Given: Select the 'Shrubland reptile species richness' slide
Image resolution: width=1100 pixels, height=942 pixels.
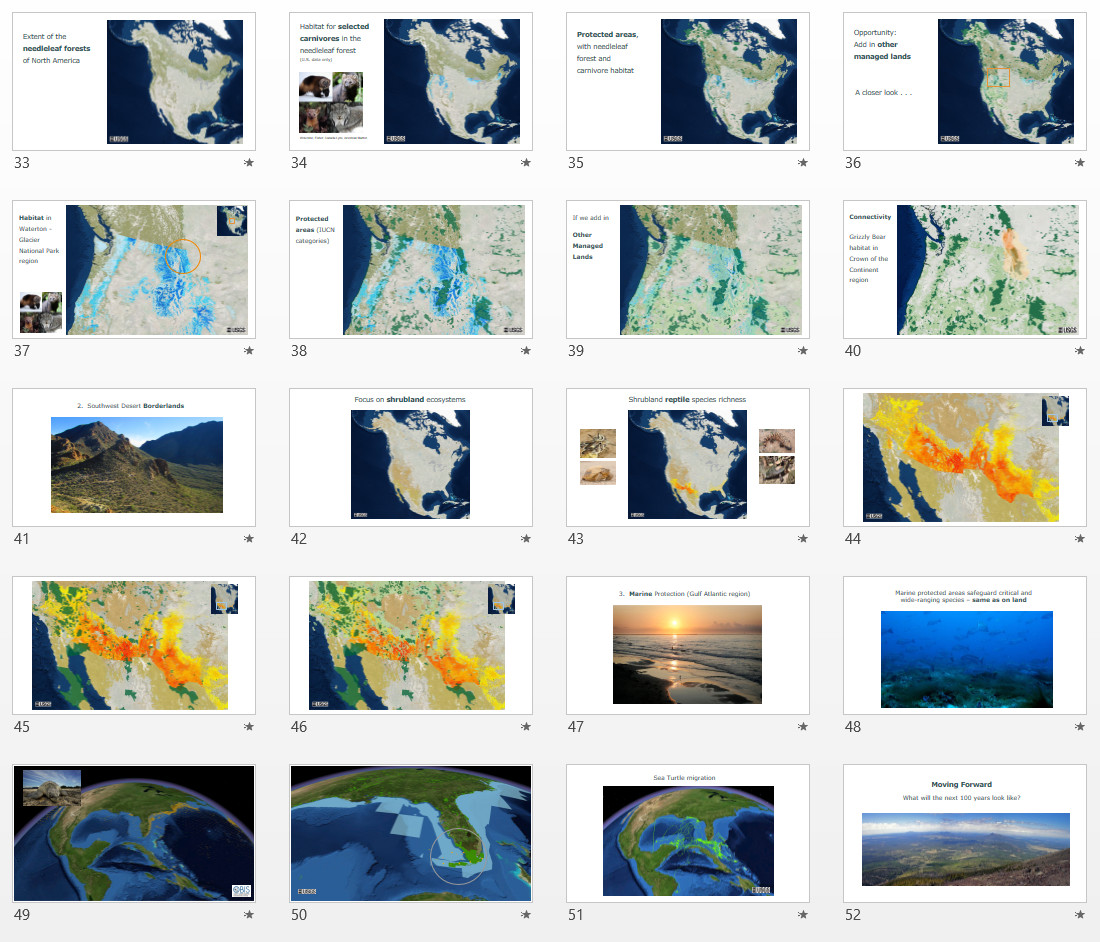Looking at the screenshot, I should (x=688, y=457).
